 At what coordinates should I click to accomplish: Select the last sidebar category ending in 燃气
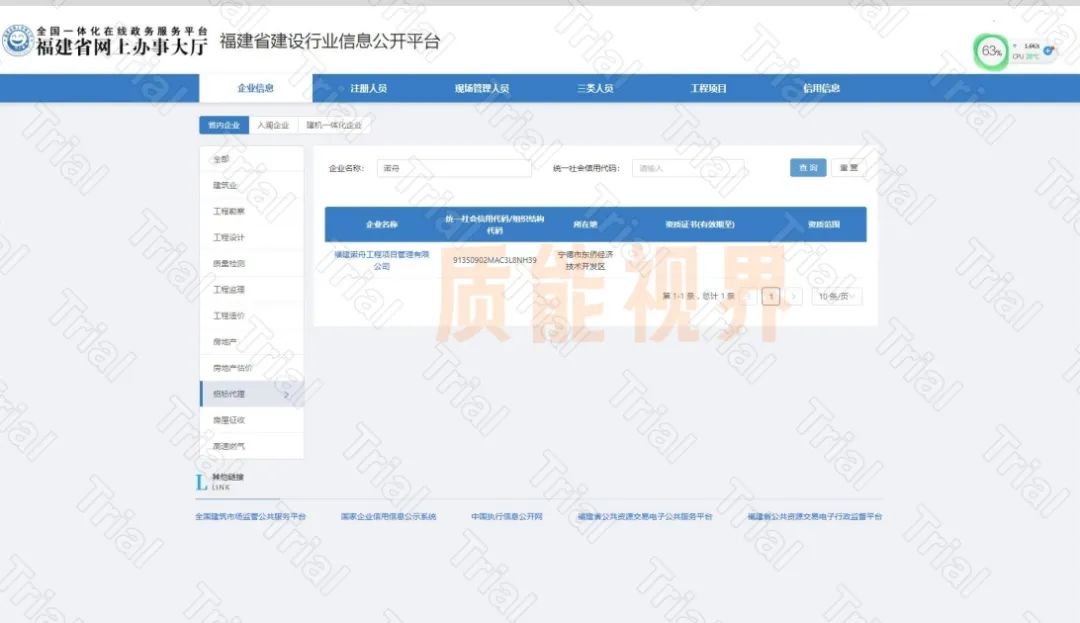point(251,446)
